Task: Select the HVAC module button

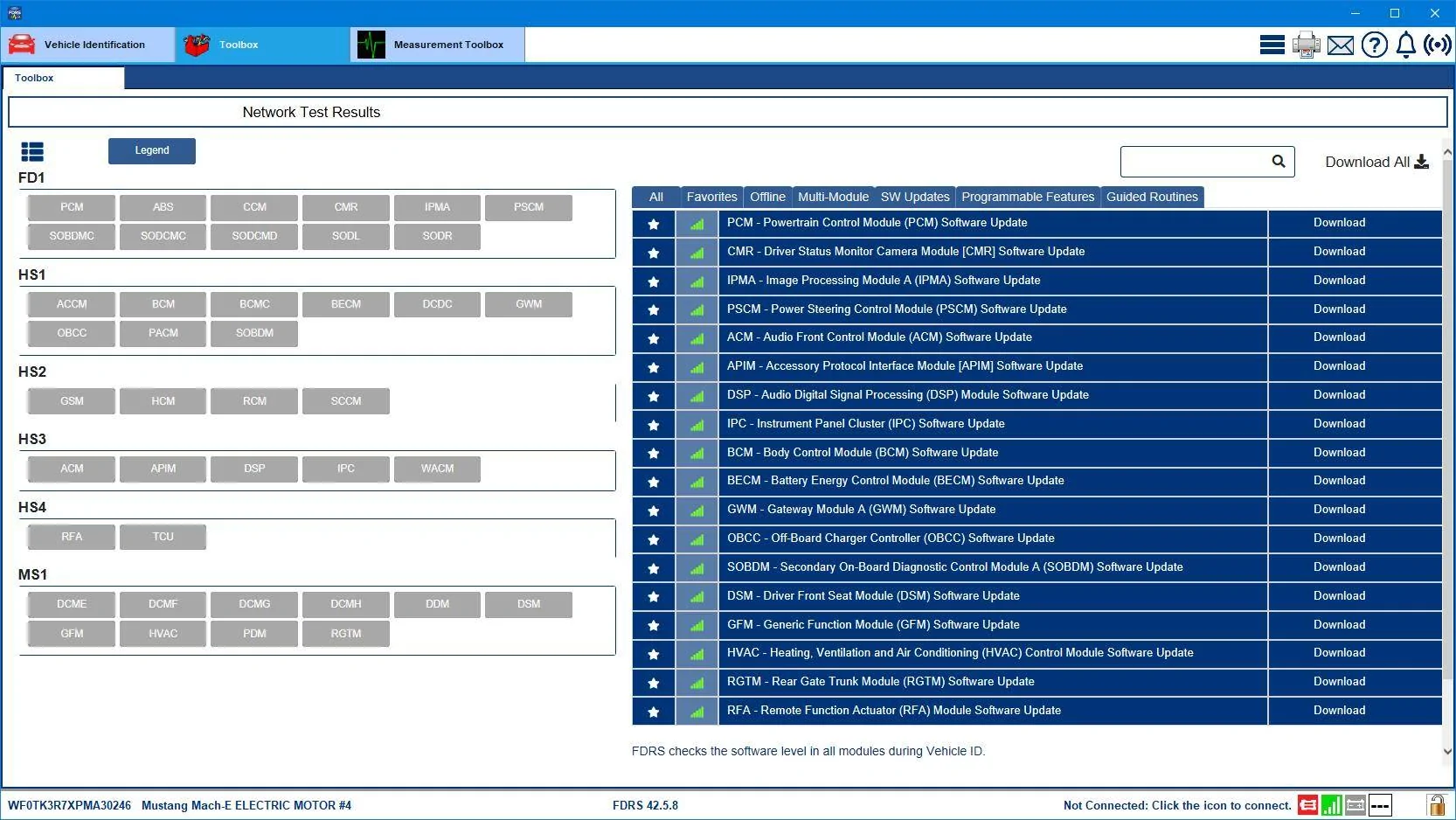Action: [x=163, y=634]
